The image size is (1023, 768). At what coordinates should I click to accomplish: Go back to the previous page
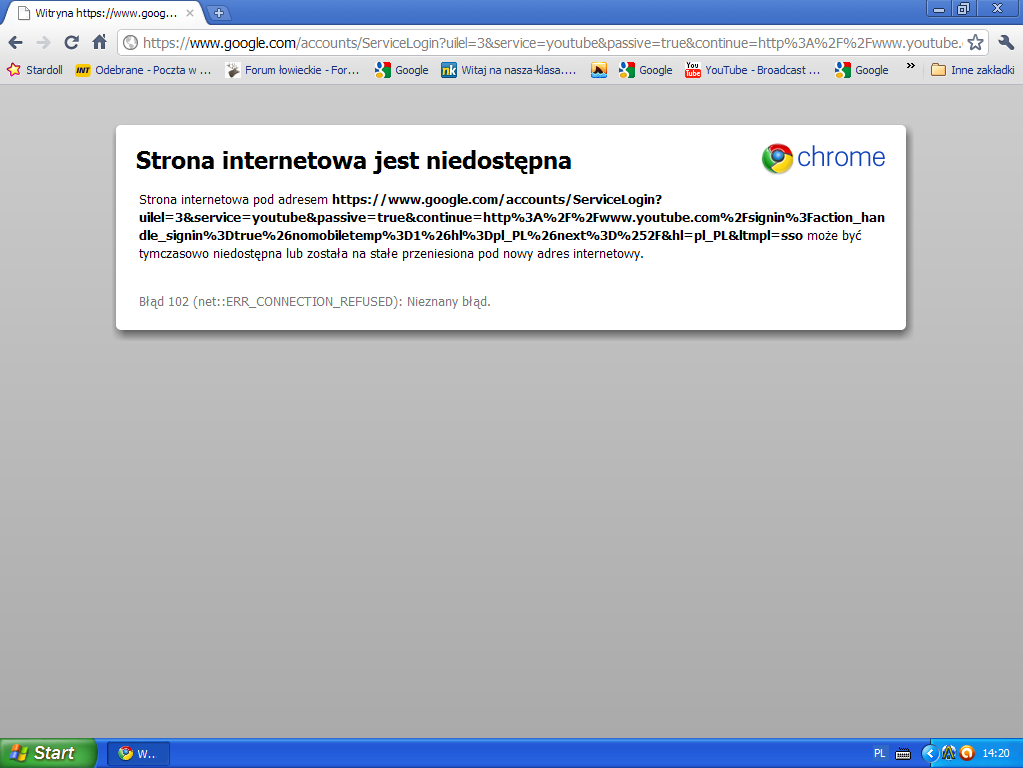16,43
